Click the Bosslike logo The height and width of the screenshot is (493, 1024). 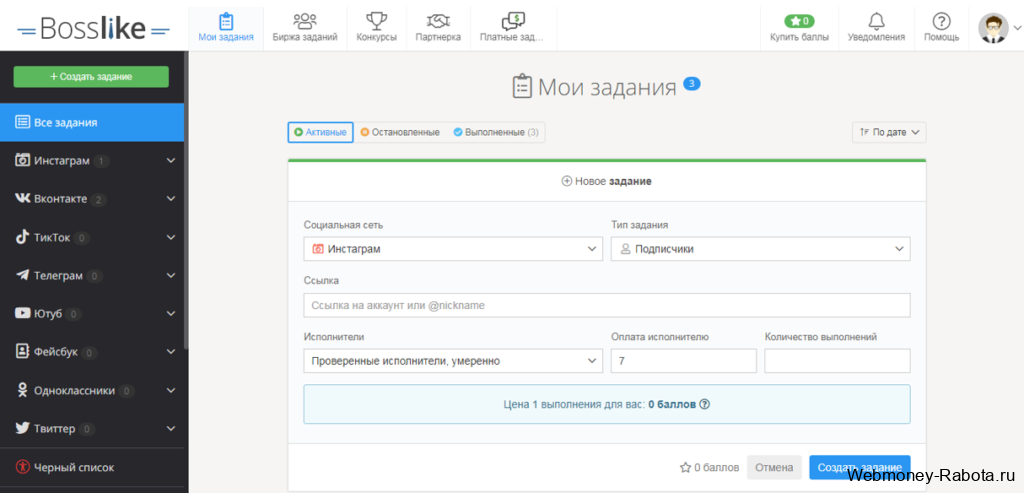click(x=93, y=27)
